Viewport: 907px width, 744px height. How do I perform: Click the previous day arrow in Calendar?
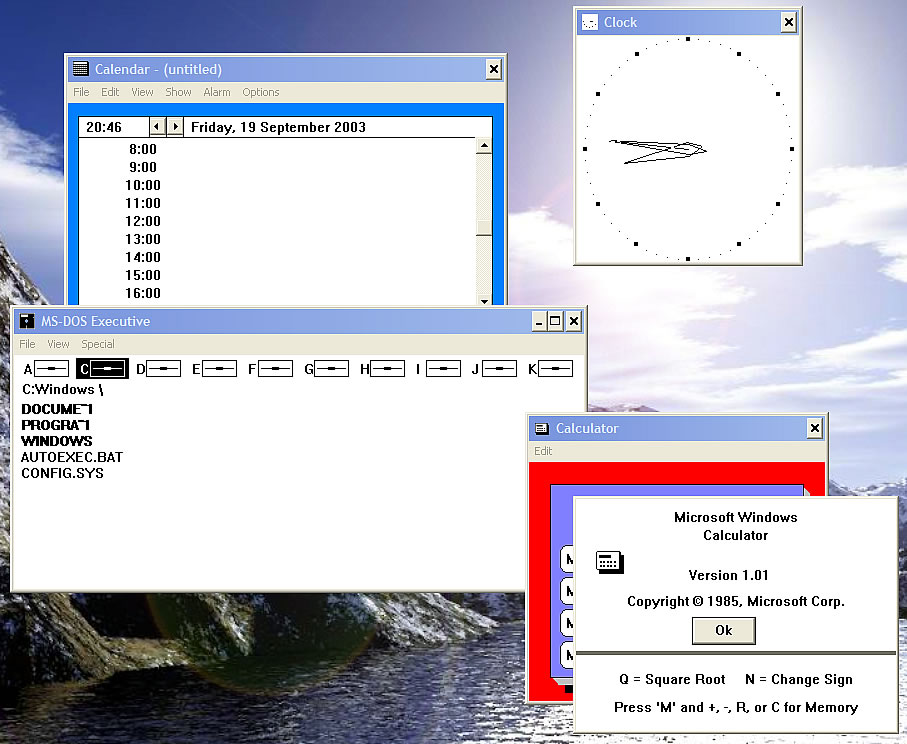(157, 127)
